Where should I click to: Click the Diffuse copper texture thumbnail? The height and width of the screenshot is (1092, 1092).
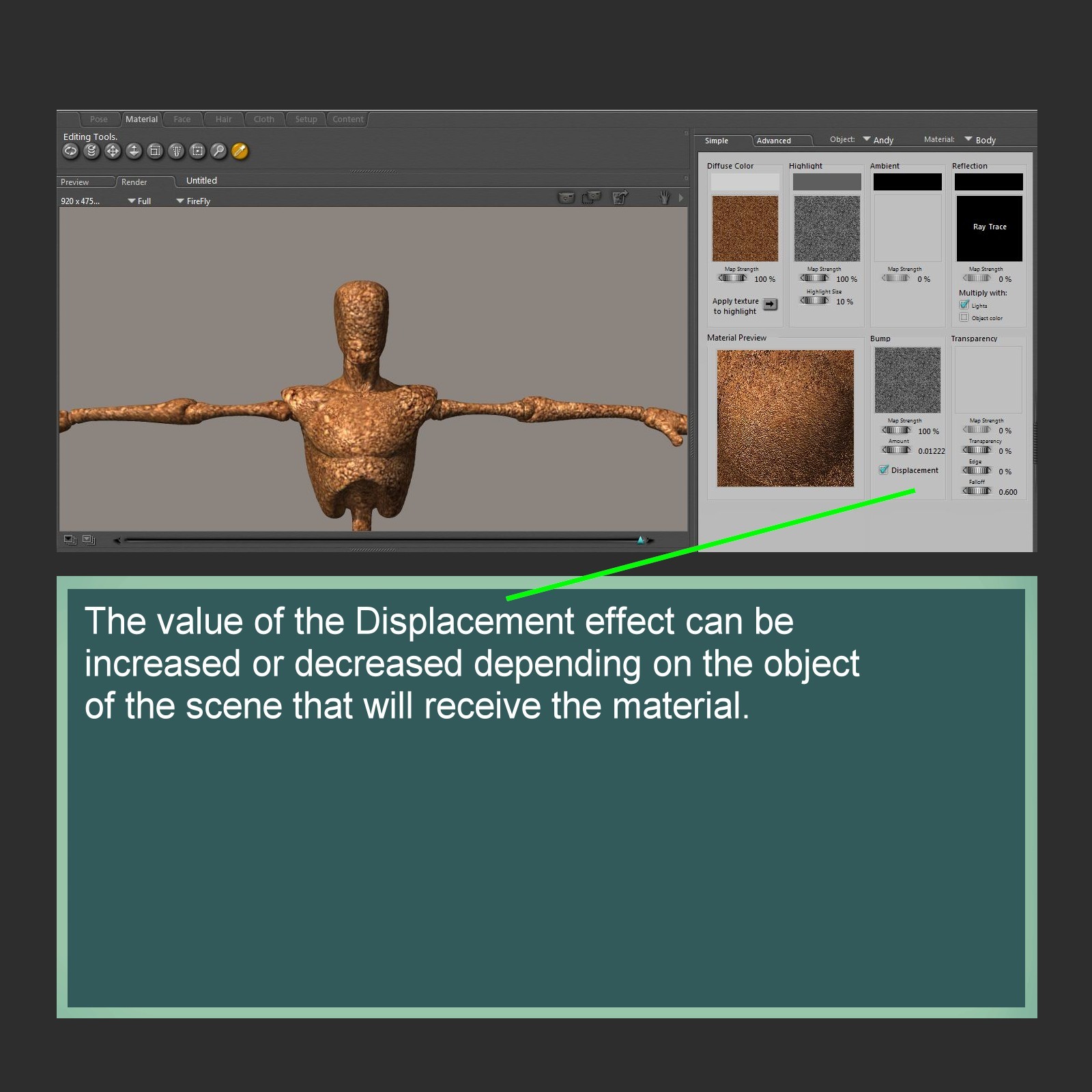tap(745, 228)
